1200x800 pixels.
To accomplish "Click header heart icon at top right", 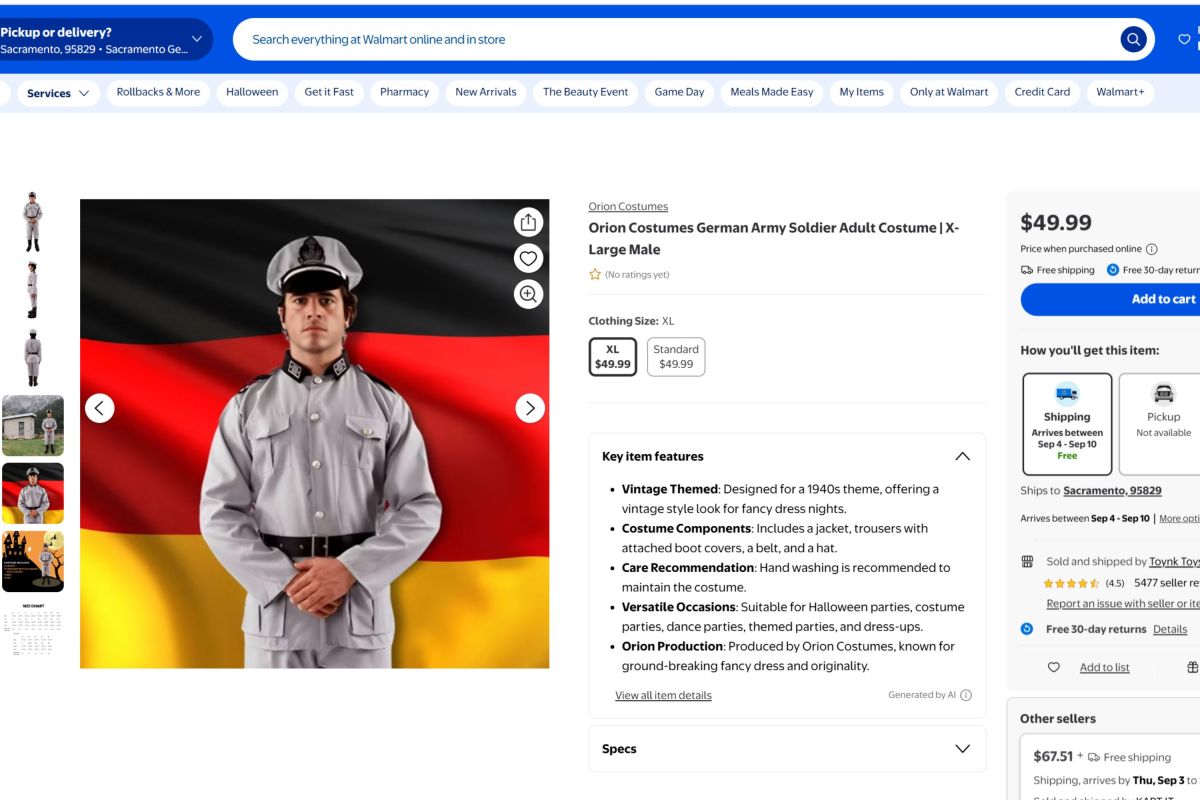I will tap(1185, 40).
